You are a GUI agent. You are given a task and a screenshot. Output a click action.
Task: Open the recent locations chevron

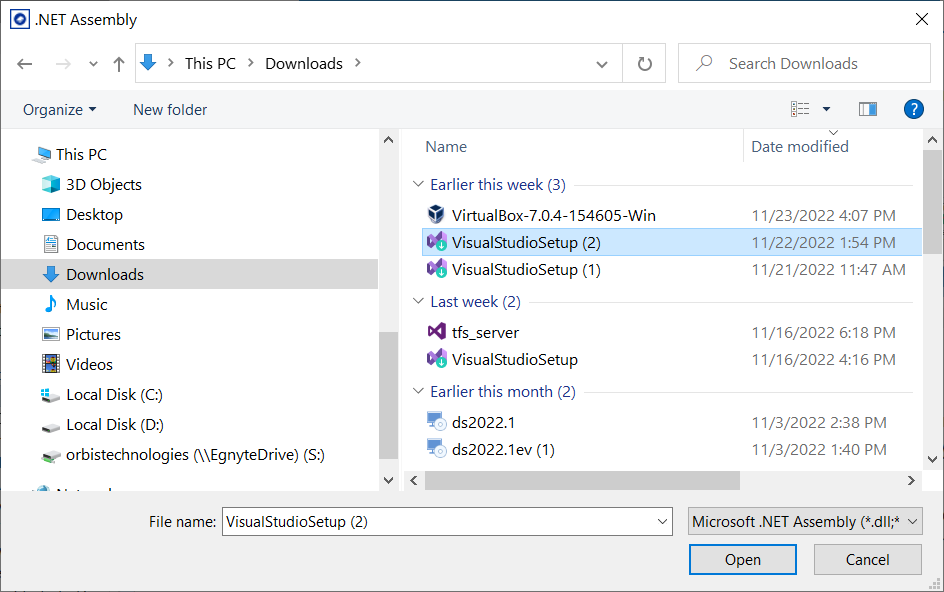(x=93, y=64)
